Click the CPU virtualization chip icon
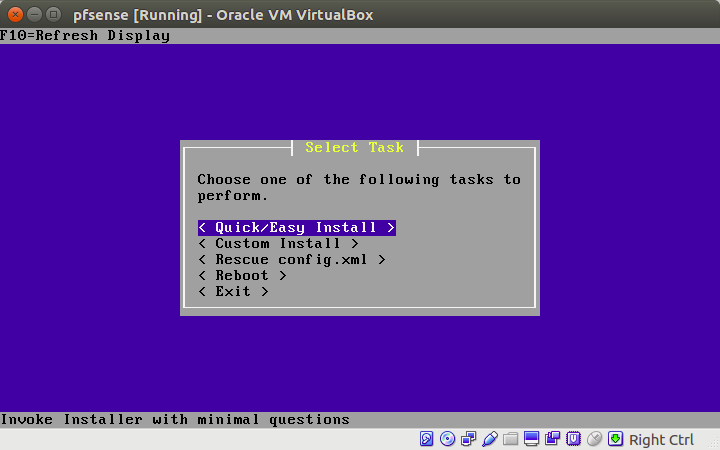 coord(574,439)
